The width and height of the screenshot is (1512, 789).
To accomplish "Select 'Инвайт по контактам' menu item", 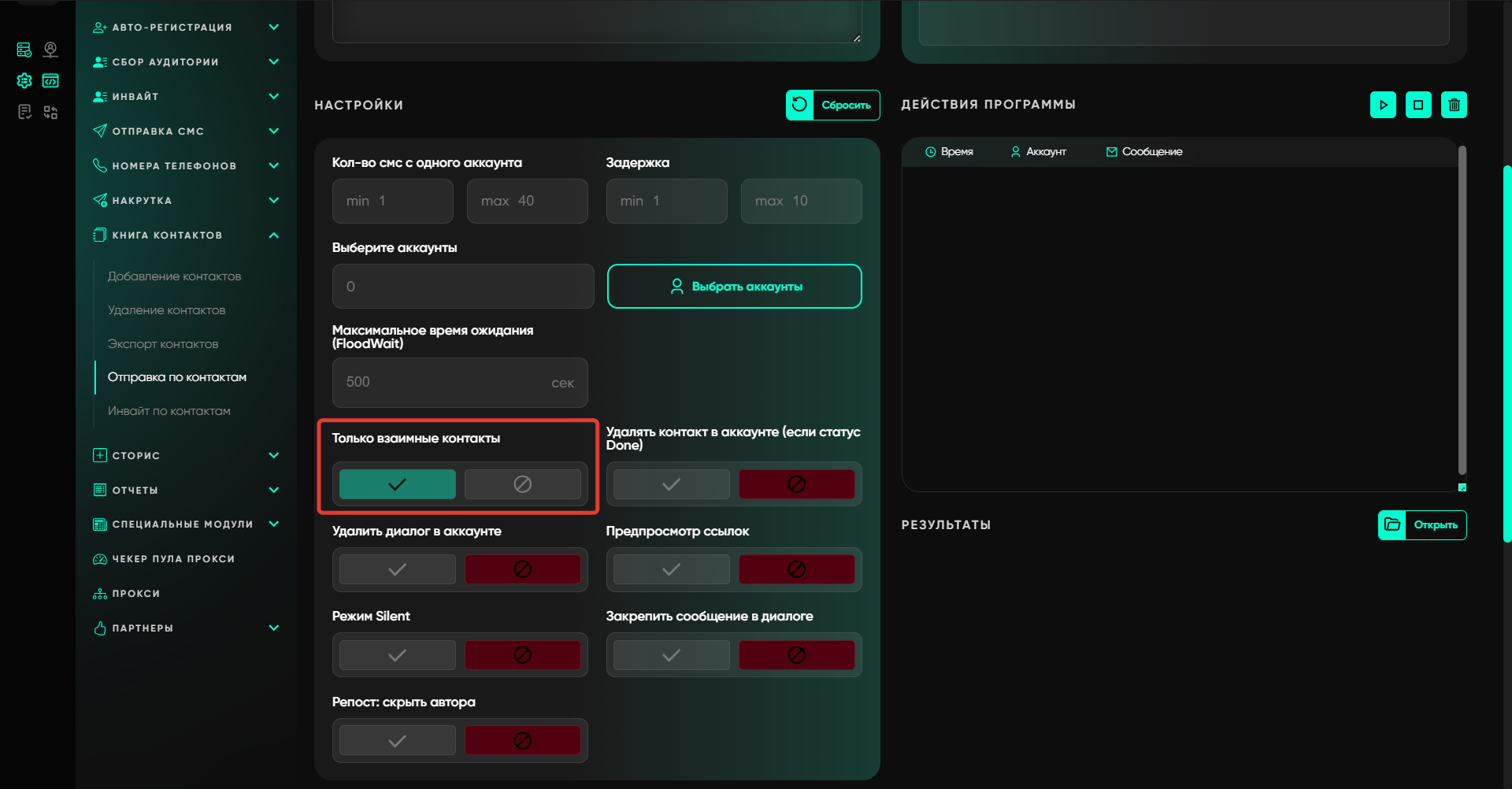I will pos(169,411).
